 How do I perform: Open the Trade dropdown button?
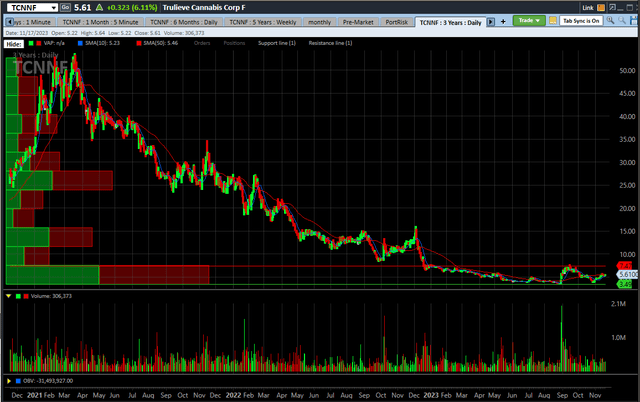coord(527,20)
